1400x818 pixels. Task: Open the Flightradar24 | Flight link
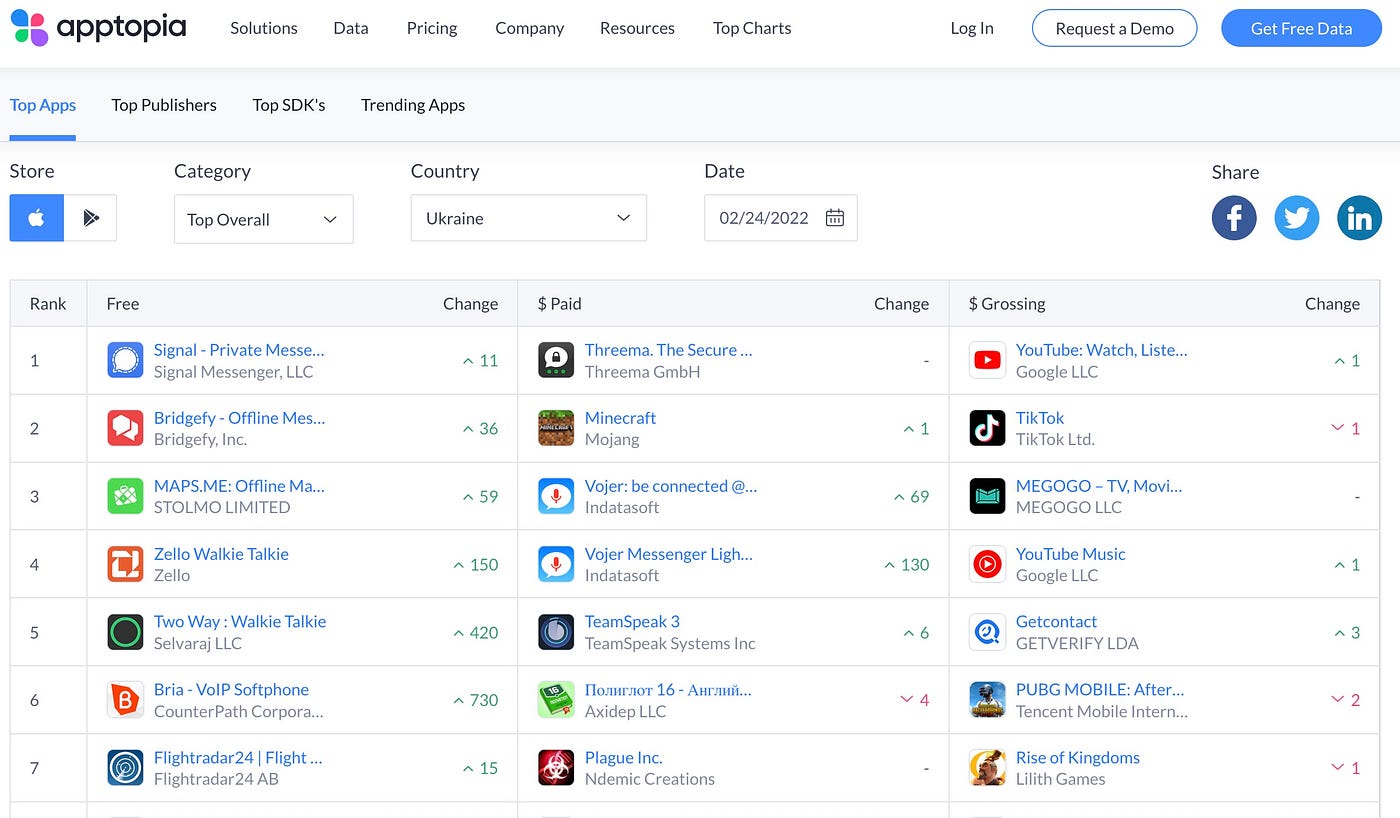coord(238,758)
